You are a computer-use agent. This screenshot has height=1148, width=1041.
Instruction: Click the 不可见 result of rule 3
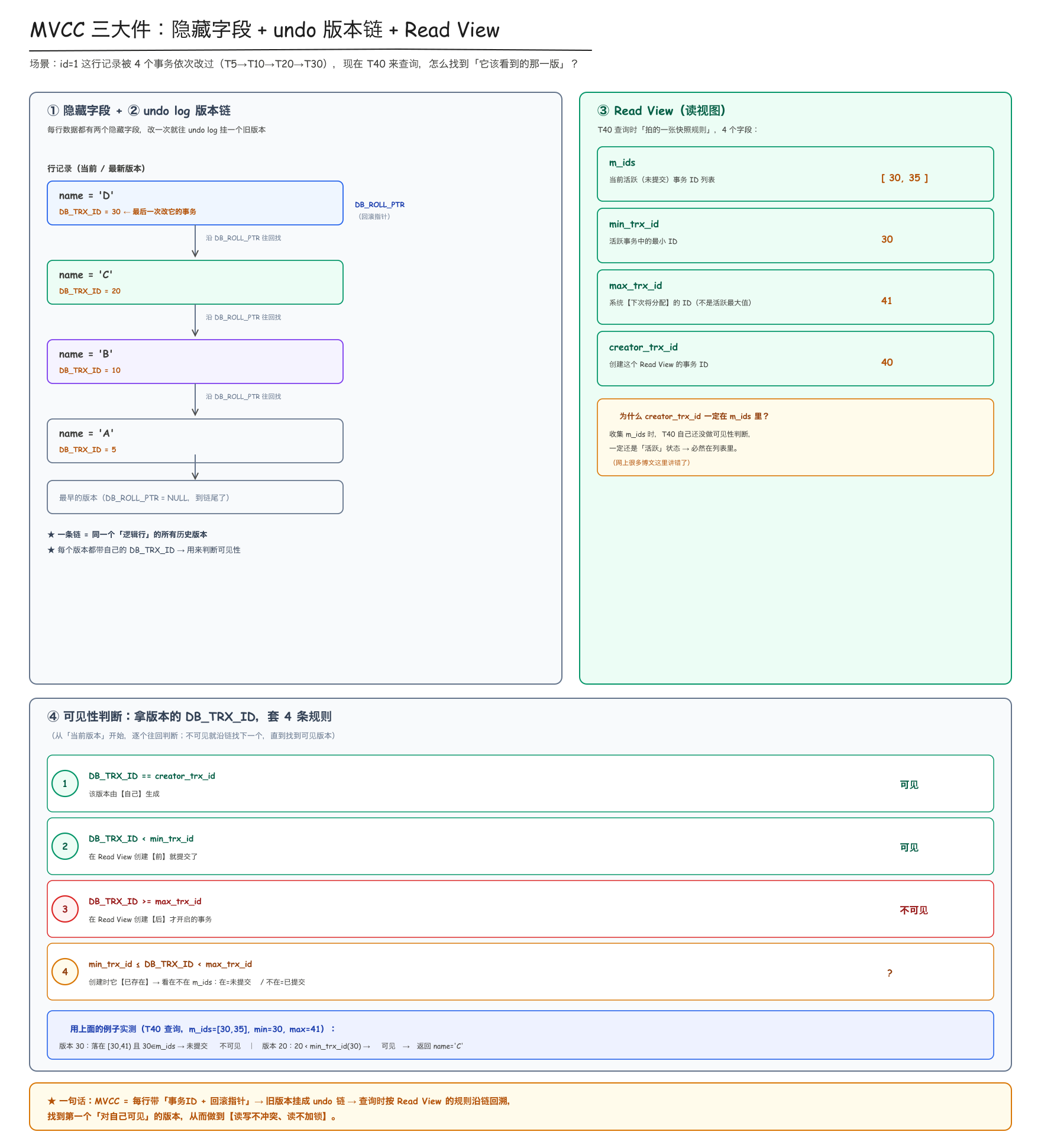point(914,910)
